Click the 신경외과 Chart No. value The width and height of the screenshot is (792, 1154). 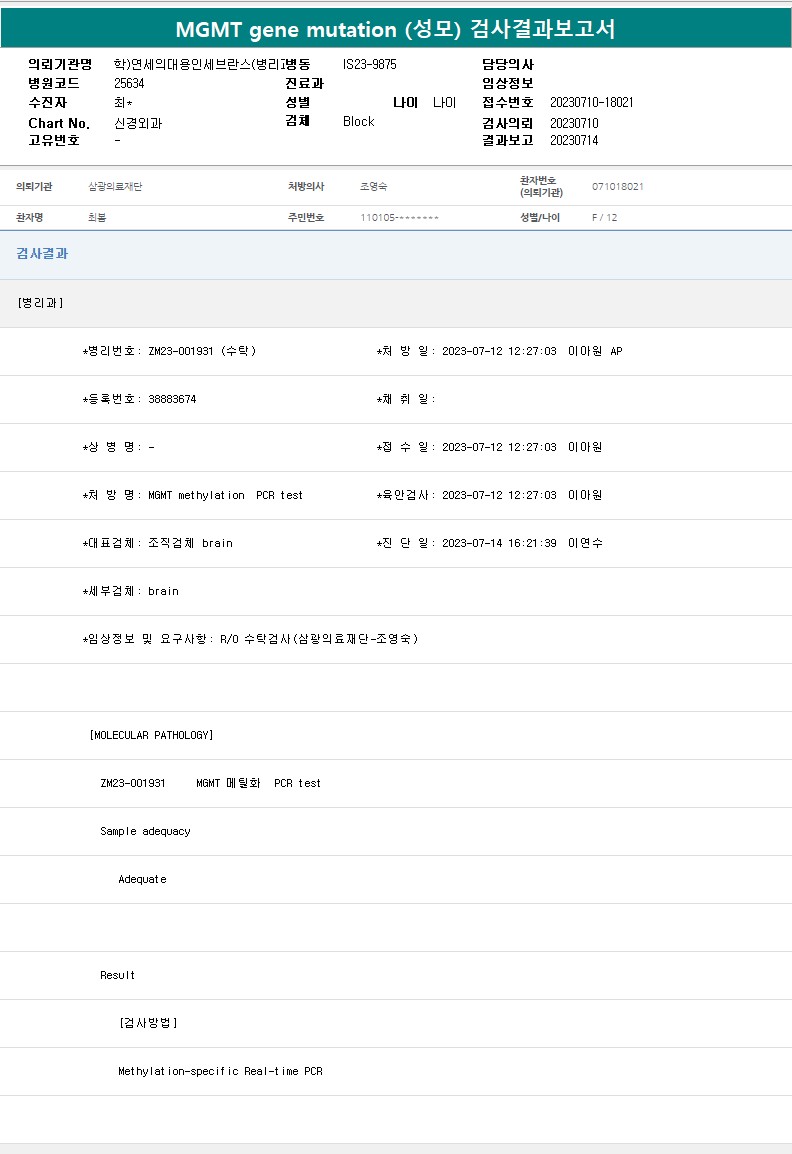[138, 123]
